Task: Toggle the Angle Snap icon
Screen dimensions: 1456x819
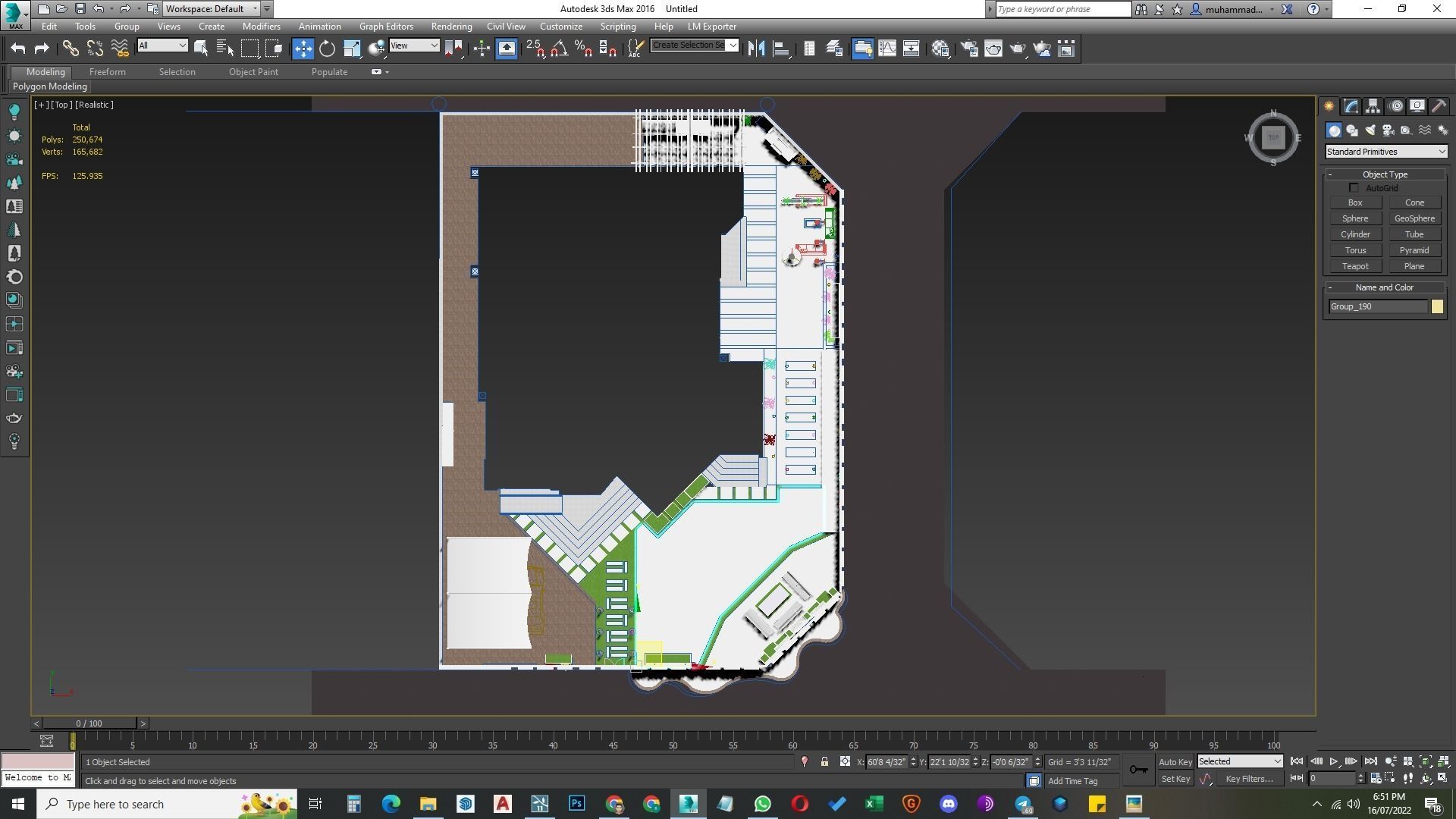Action: 559,49
